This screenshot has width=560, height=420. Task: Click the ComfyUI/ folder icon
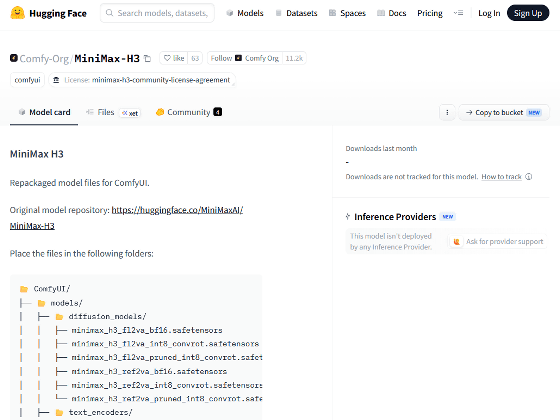[24, 289]
